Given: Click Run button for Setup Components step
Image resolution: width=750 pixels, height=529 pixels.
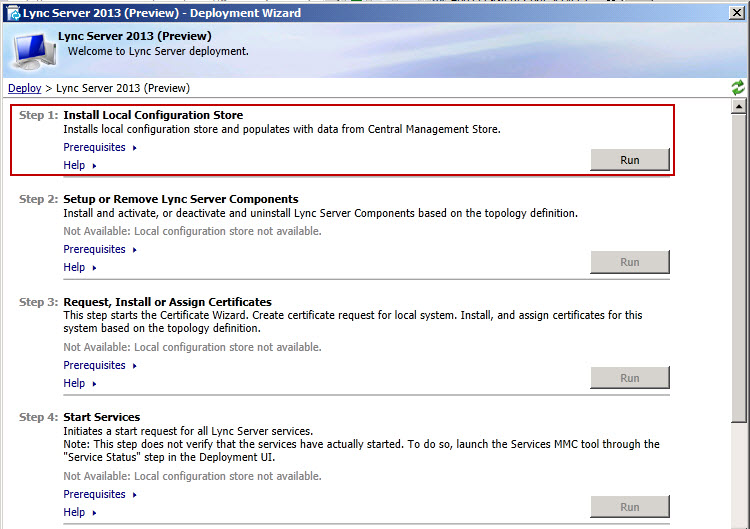Looking at the screenshot, I should 629,262.
